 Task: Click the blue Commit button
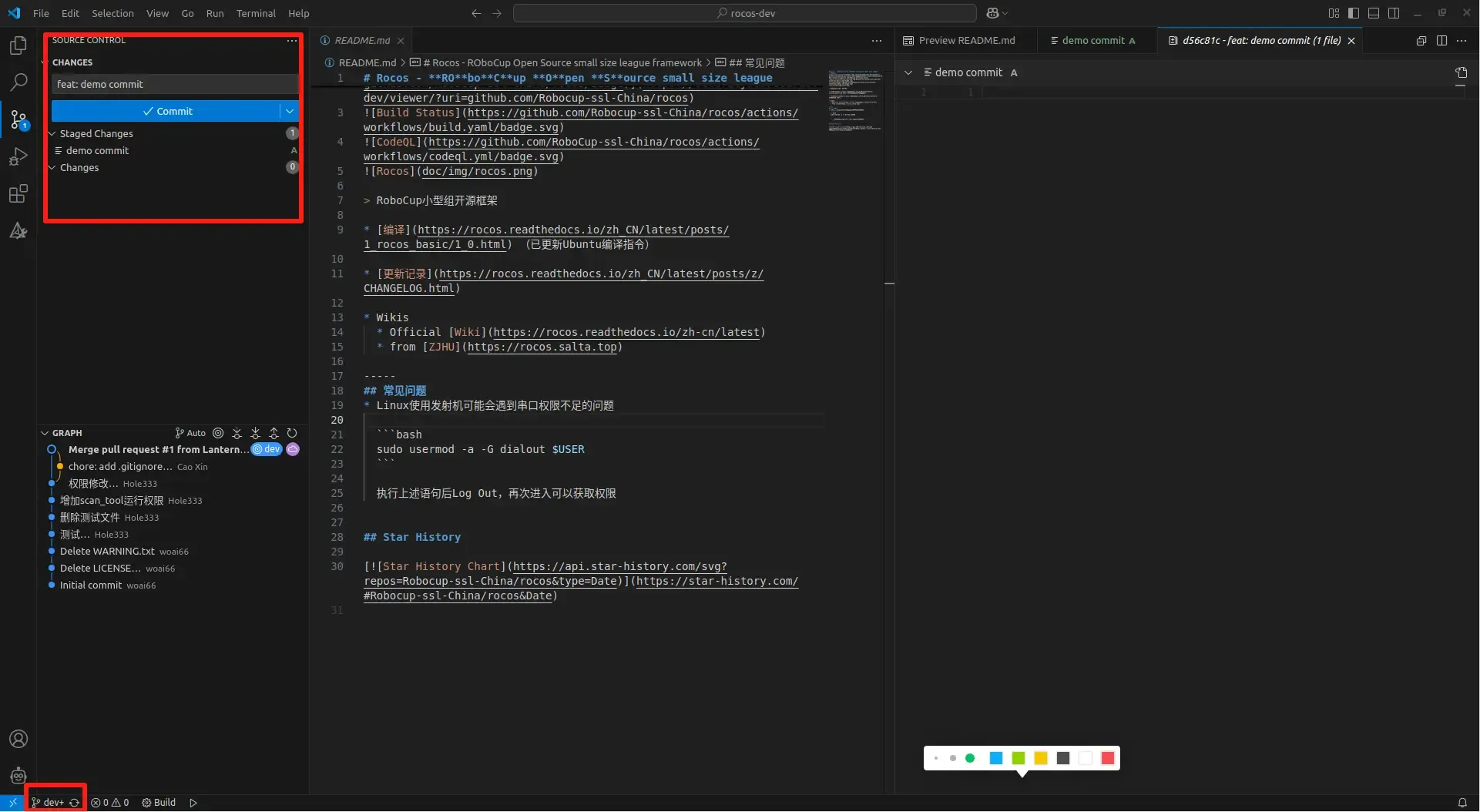coord(166,111)
